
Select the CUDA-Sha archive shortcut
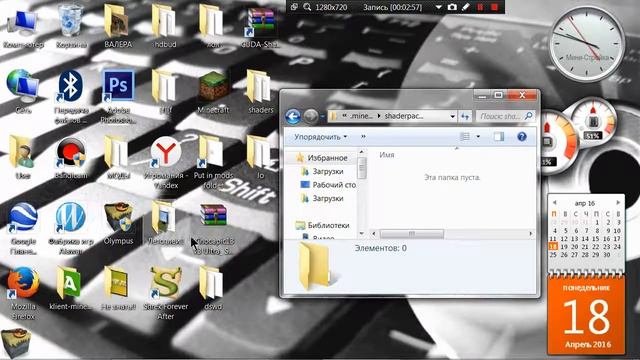pyautogui.click(x=260, y=27)
